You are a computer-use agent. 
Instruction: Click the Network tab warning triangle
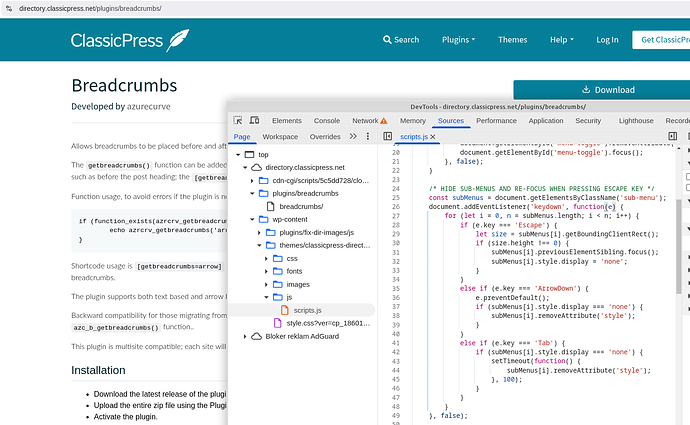[384, 121]
